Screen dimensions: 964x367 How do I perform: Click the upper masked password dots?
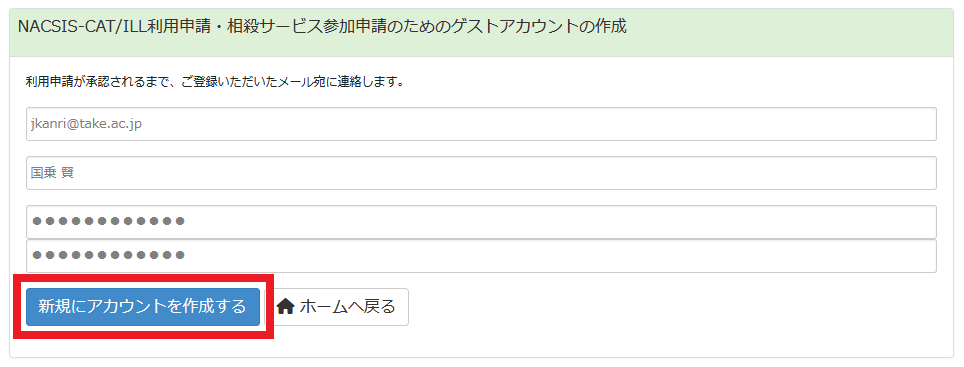pyautogui.click(x=108, y=221)
